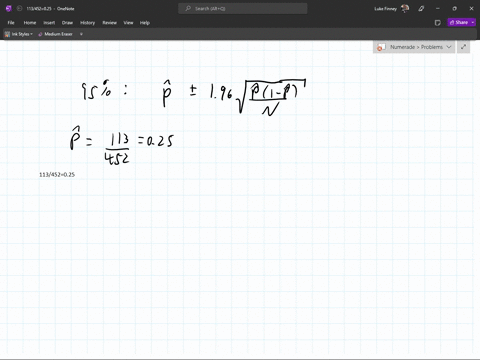Switch to the Home ribbon tab
This screenshot has width=480, height=360.
pos(30,23)
